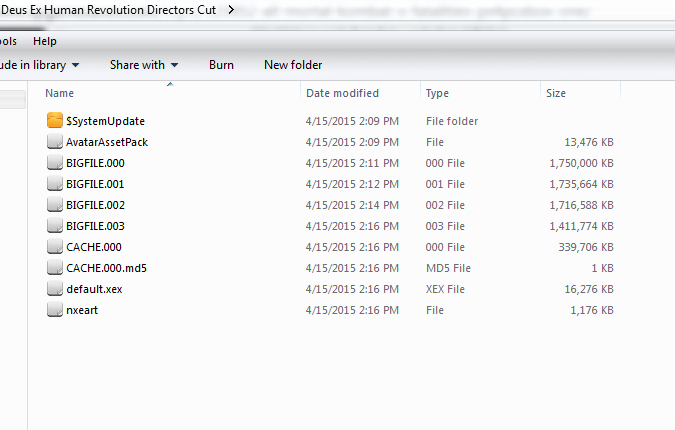The height and width of the screenshot is (430, 675).
Task: Sort files by Name column
Action: click(x=60, y=93)
